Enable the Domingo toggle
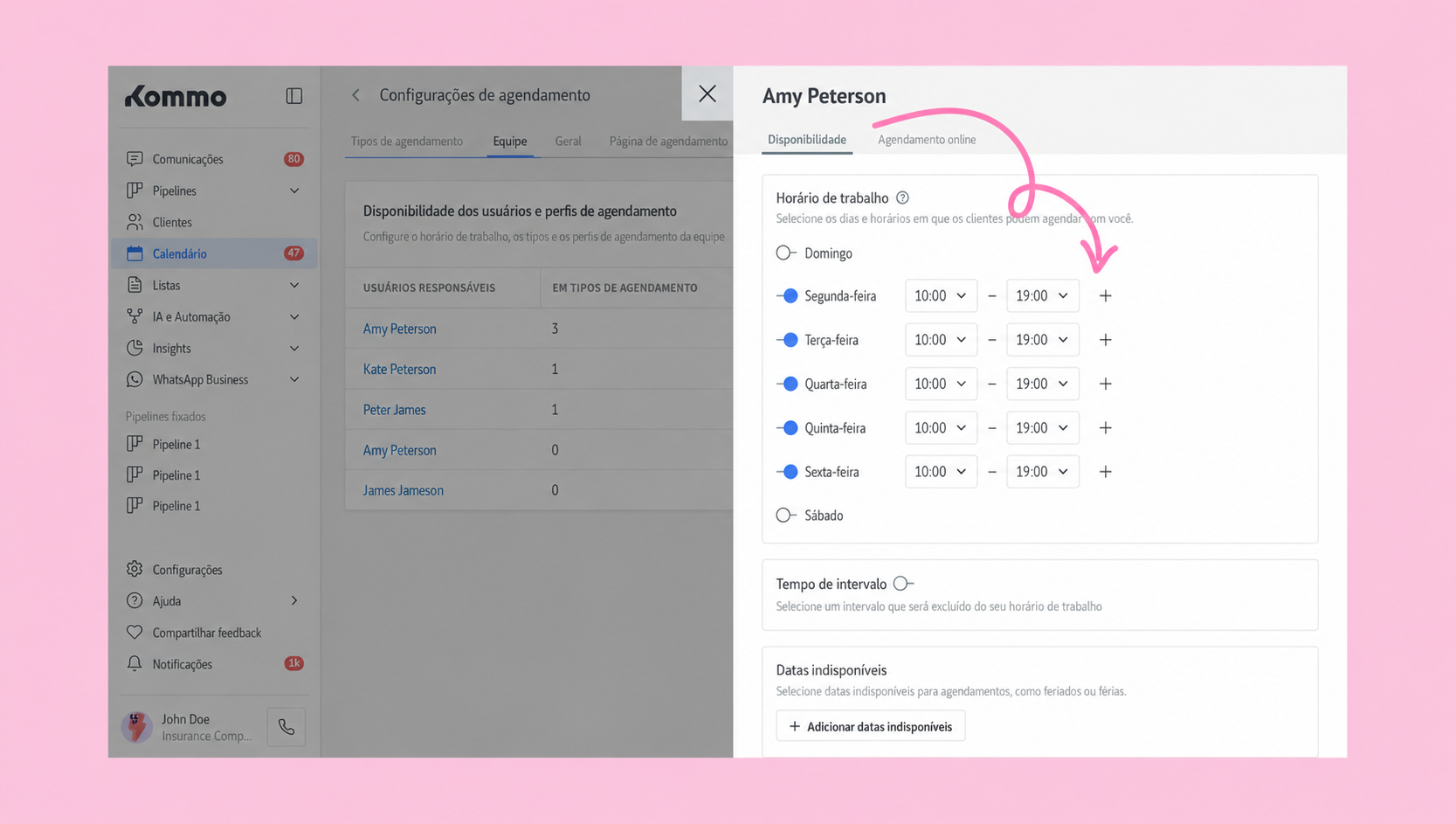The height and width of the screenshot is (824, 1456). (x=786, y=253)
